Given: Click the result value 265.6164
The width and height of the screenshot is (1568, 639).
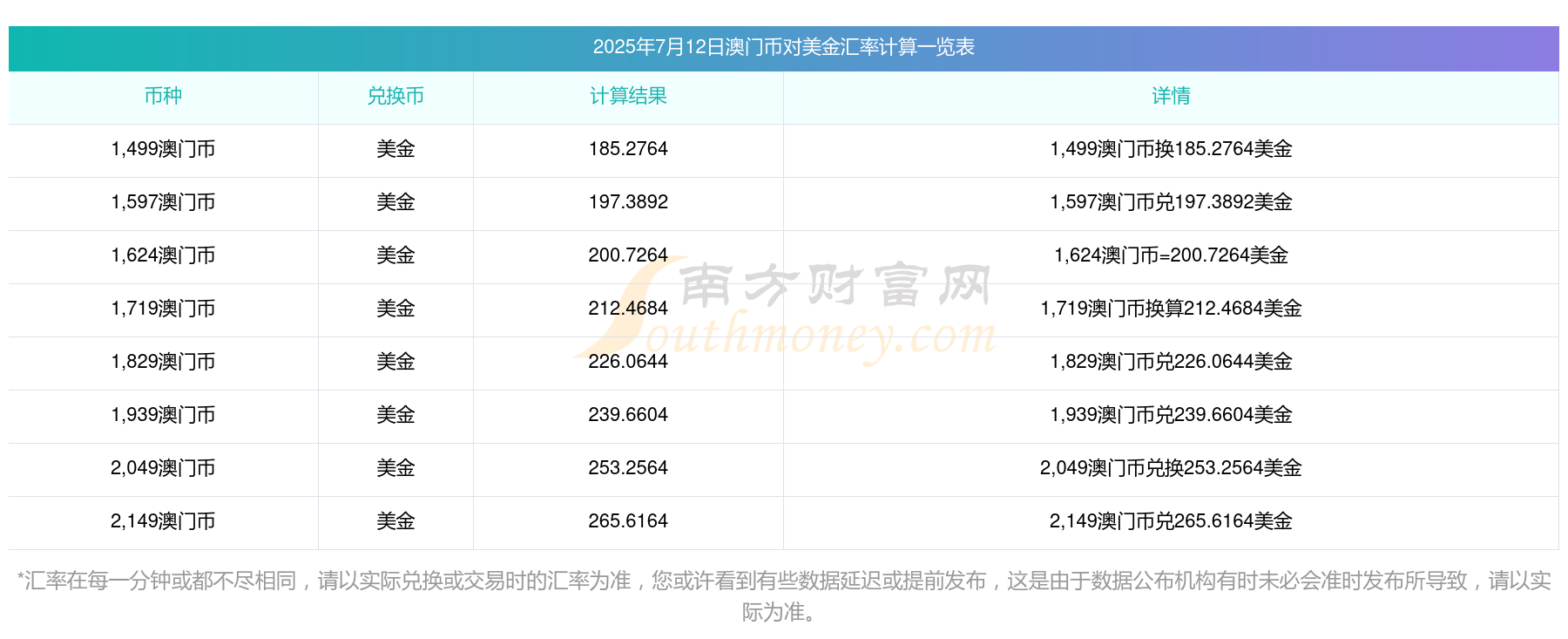Looking at the screenshot, I should coord(628,521).
